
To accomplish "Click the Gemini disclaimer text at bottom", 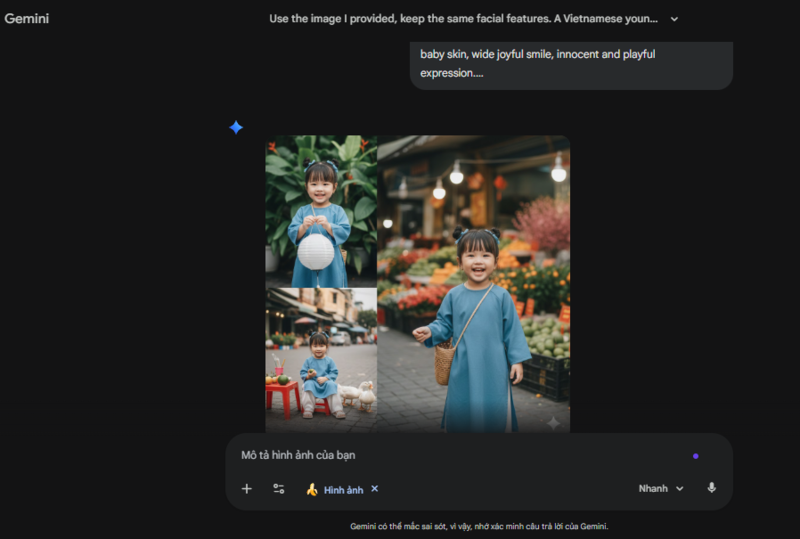I will click(x=479, y=526).
